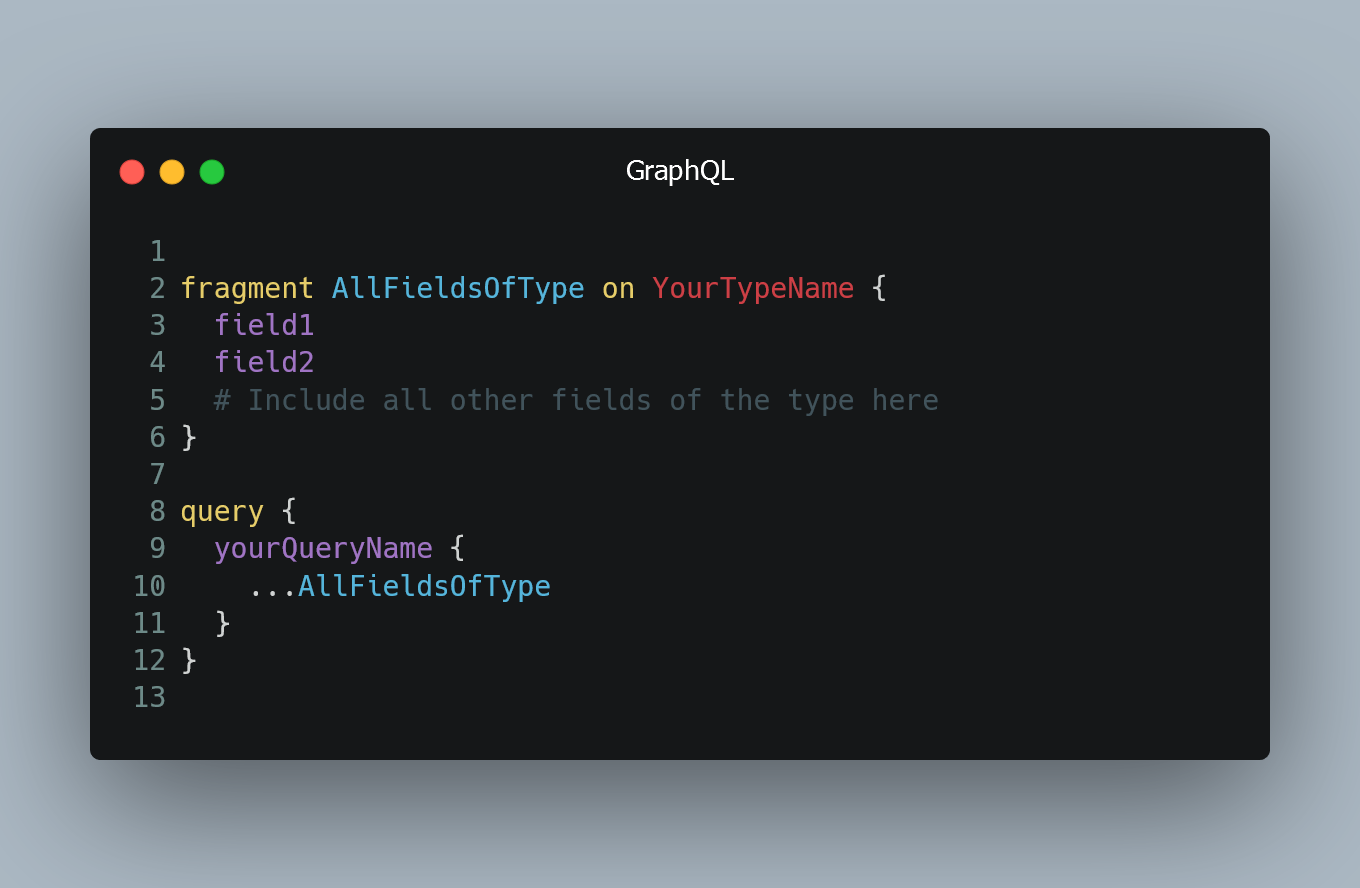Click line number 5 in gutter
The height and width of the screenshot is (888, 1360).
(x=157, y=400)
